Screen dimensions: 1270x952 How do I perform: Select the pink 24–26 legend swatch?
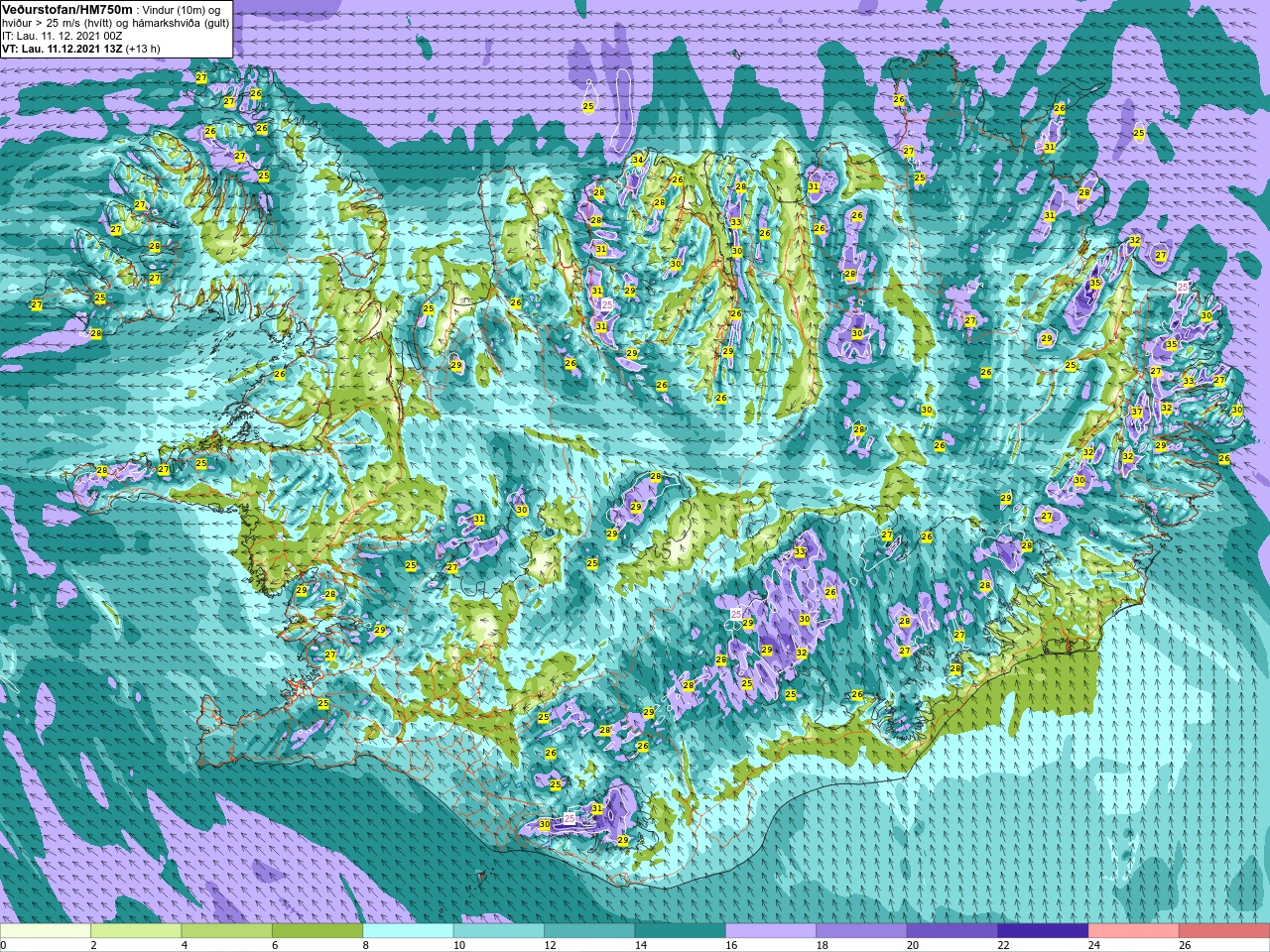[1134, 931]
